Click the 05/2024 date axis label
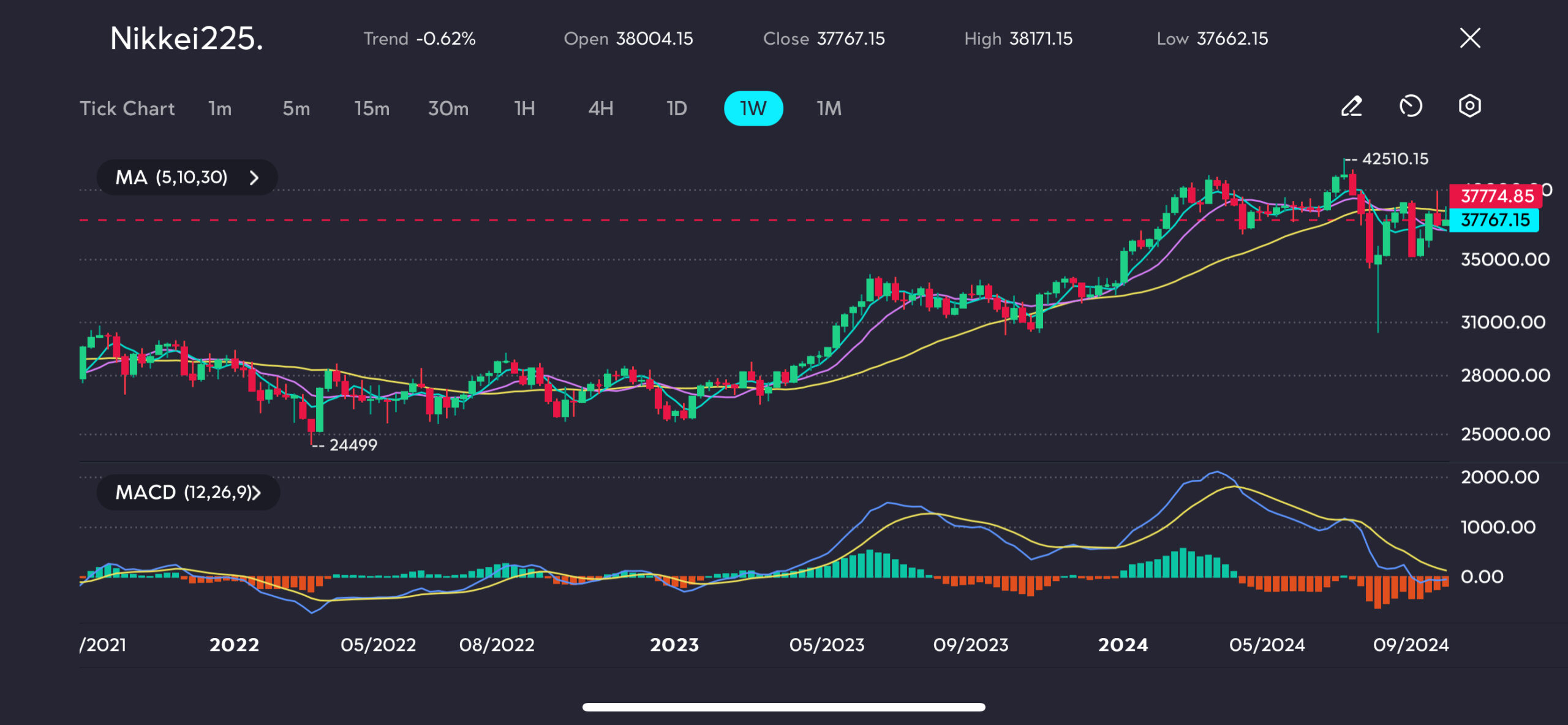 1267,645
